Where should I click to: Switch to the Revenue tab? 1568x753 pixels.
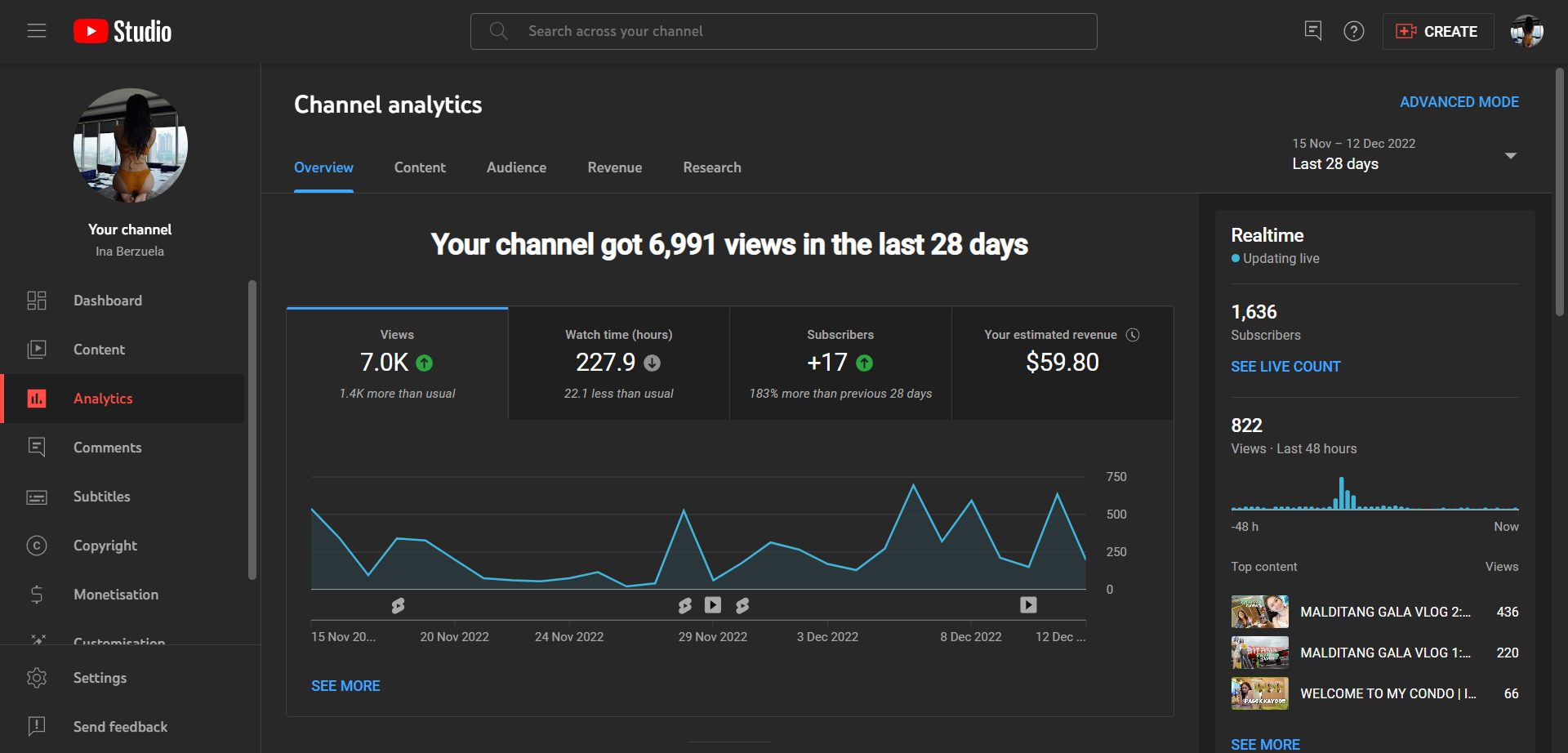[x=615, y=167]
